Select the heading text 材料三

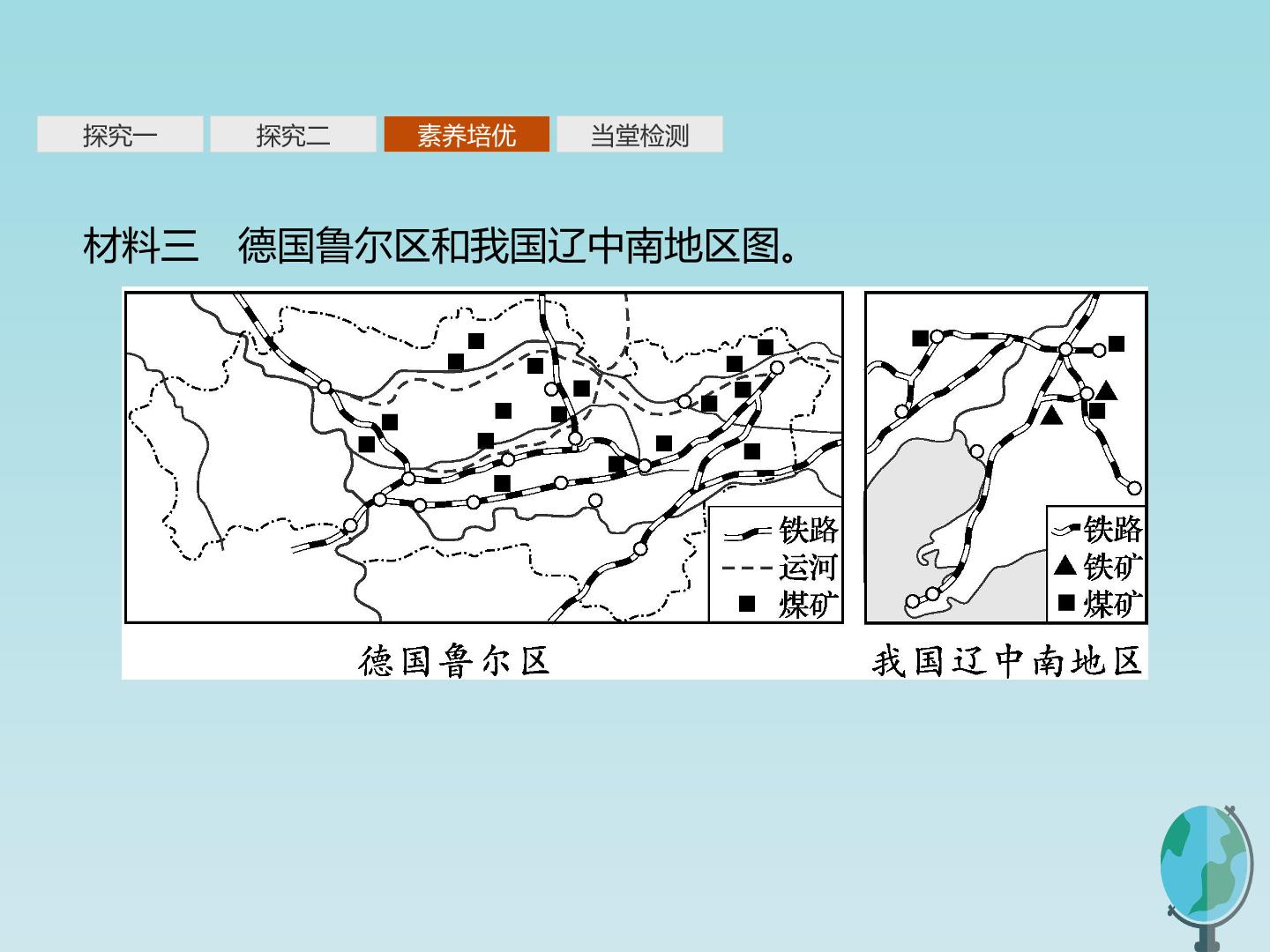(141, 245)
